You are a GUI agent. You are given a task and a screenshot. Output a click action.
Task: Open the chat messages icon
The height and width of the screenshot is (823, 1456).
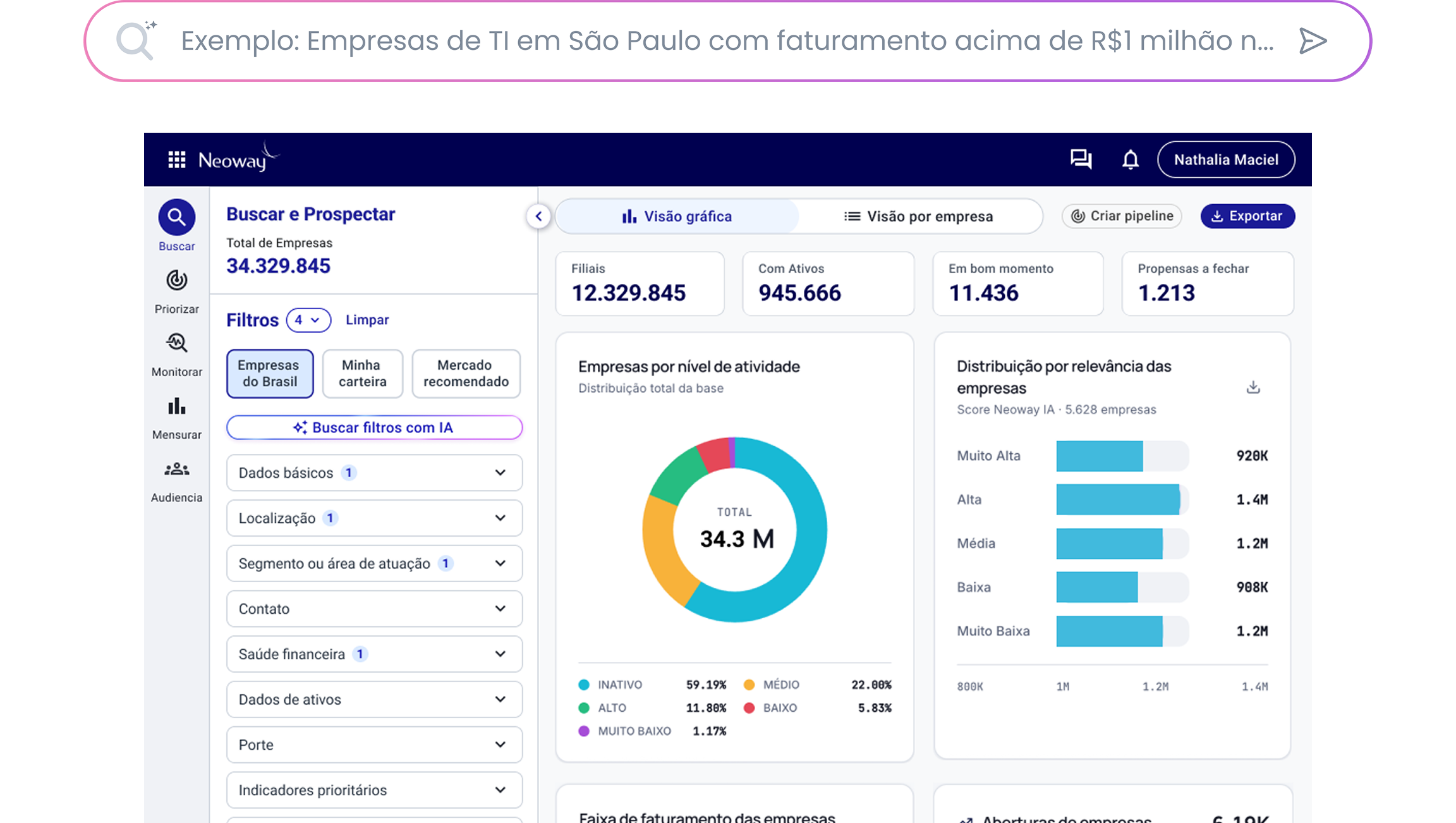pos(1081,159)
